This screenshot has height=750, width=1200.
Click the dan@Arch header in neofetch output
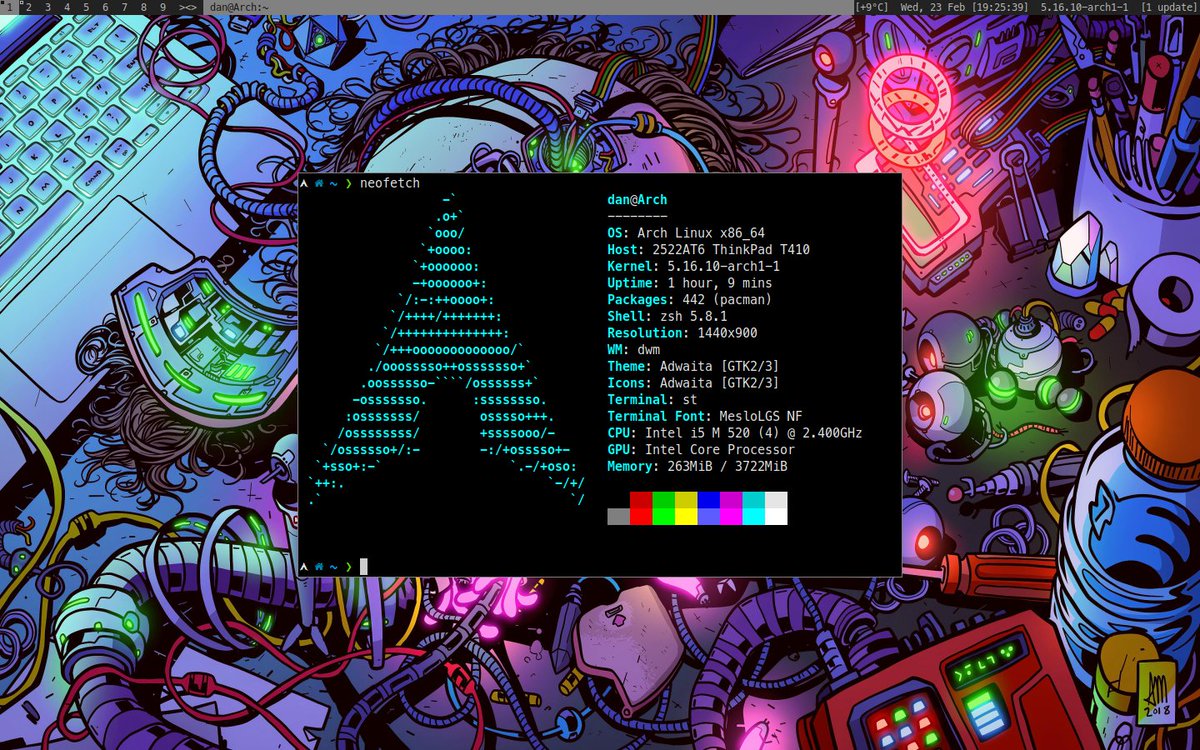click(637, 200)
